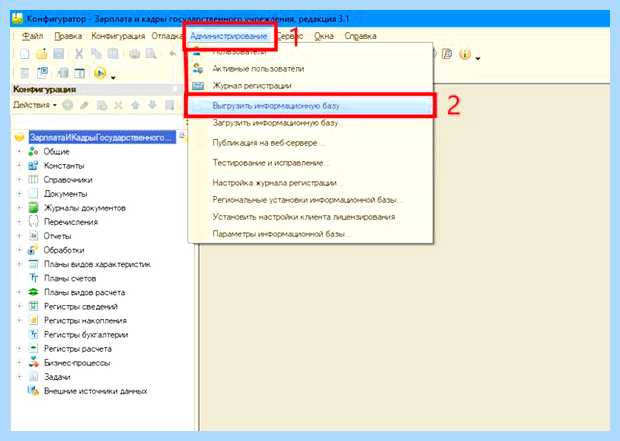This screenshot has height=441, width=620.
Task: Open the Администрирование menu
Action: pyautogui.click(x=229, y=36)
